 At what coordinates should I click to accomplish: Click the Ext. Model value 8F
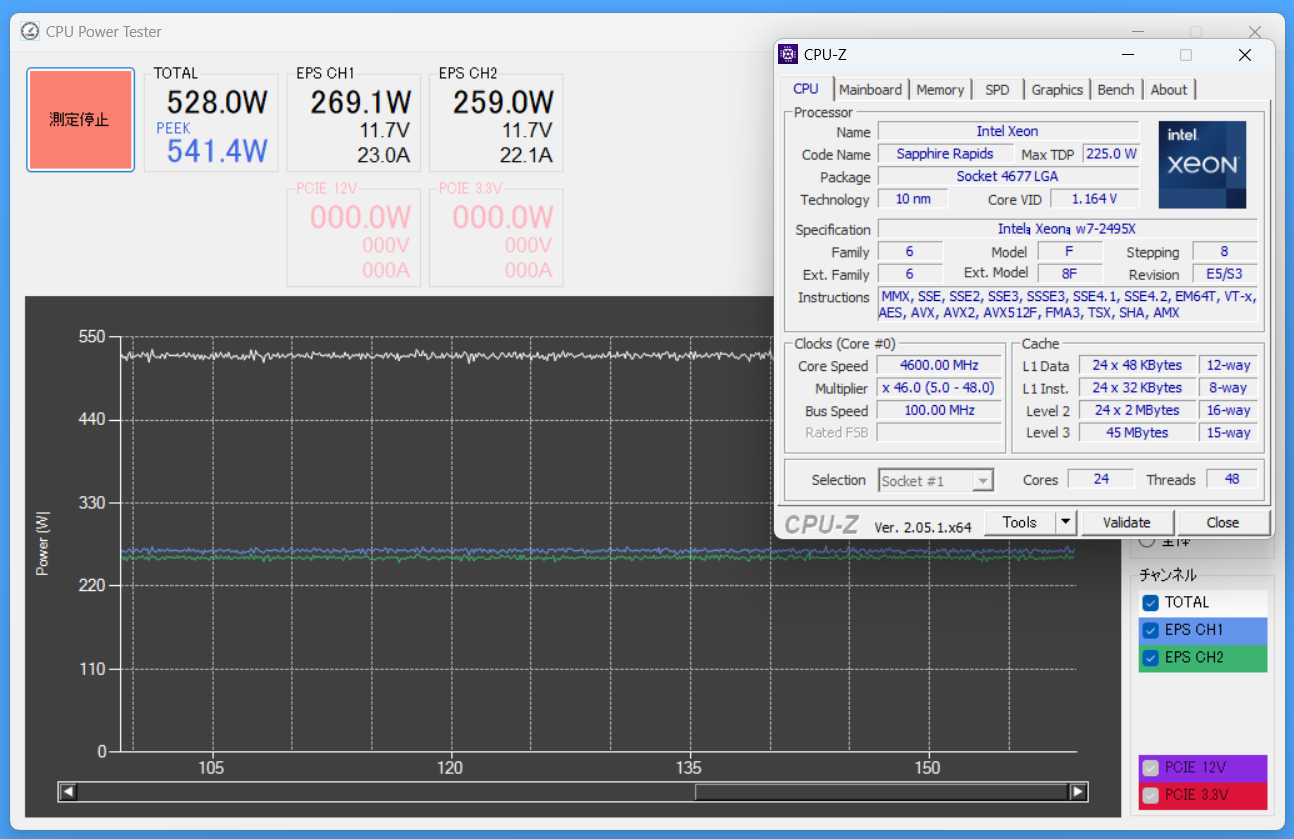click(1069, 273)
